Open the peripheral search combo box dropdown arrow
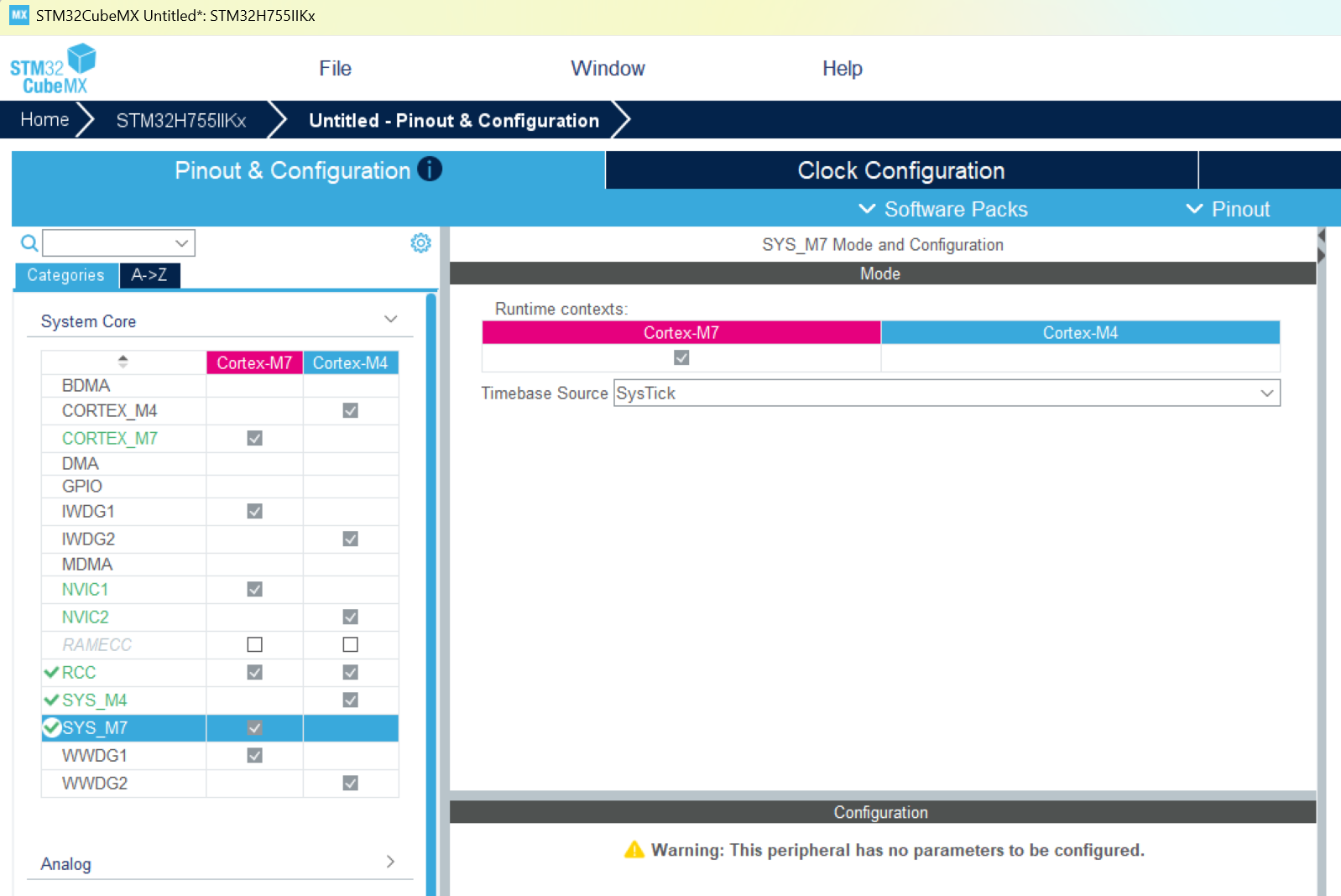 click(181, 243)
